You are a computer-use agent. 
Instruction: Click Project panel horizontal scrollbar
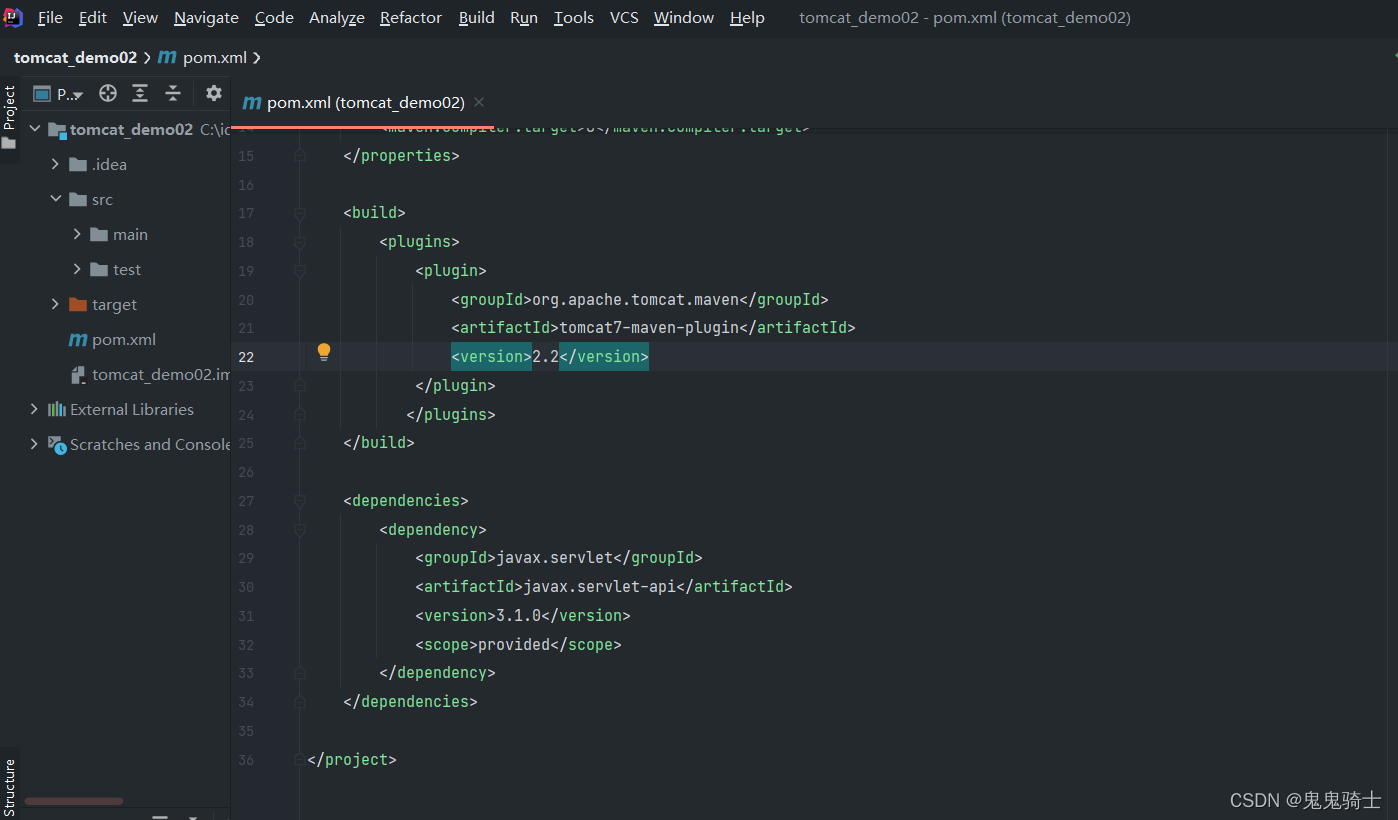pos(73,801)
